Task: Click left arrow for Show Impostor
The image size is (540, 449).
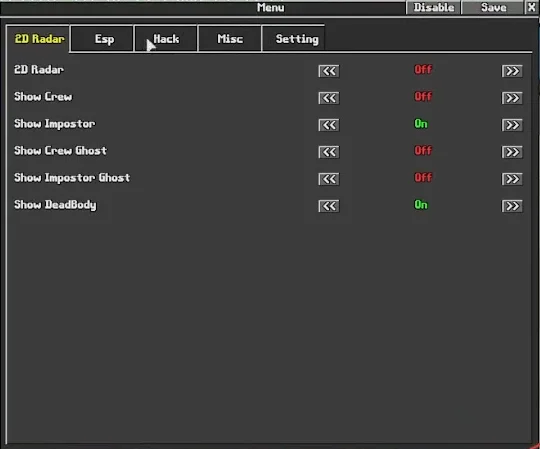Action: point(329,125)
